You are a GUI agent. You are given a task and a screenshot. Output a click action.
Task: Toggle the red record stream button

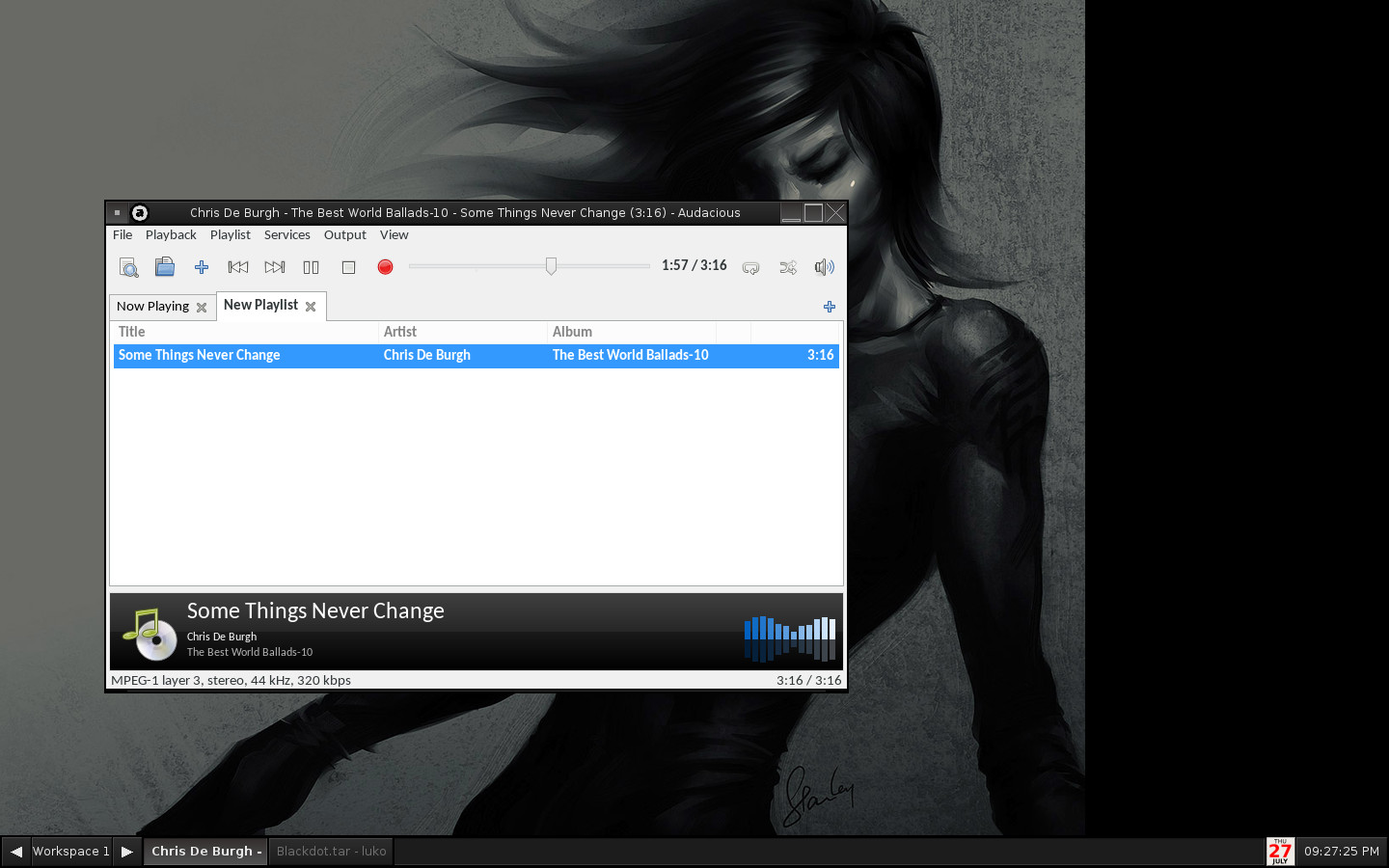[x=385, y=267]
